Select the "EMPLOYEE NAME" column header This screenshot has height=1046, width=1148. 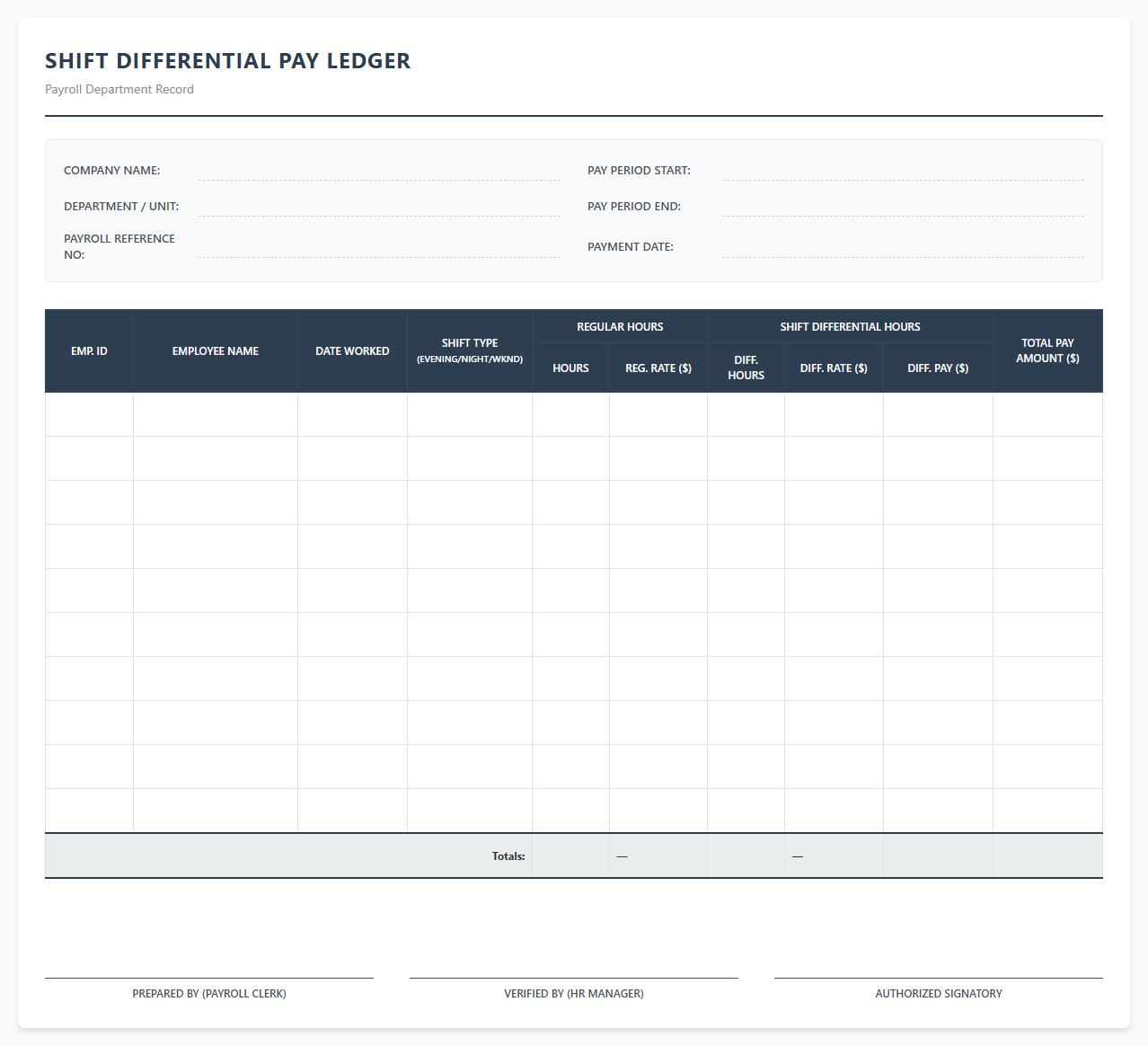[x=216, y=351]
